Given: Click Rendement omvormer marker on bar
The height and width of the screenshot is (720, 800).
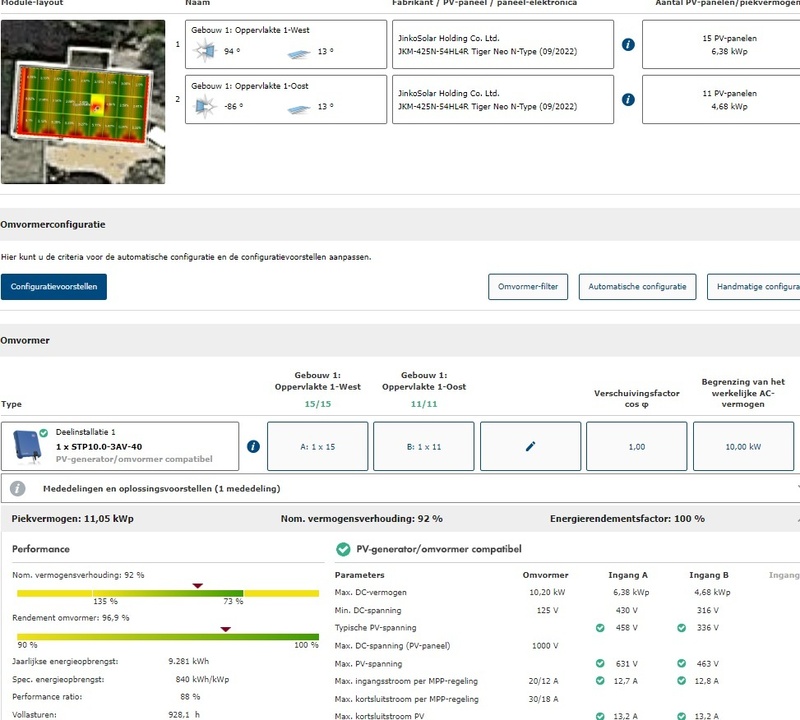Looking at the screenshot, I should tap(226, 629).
